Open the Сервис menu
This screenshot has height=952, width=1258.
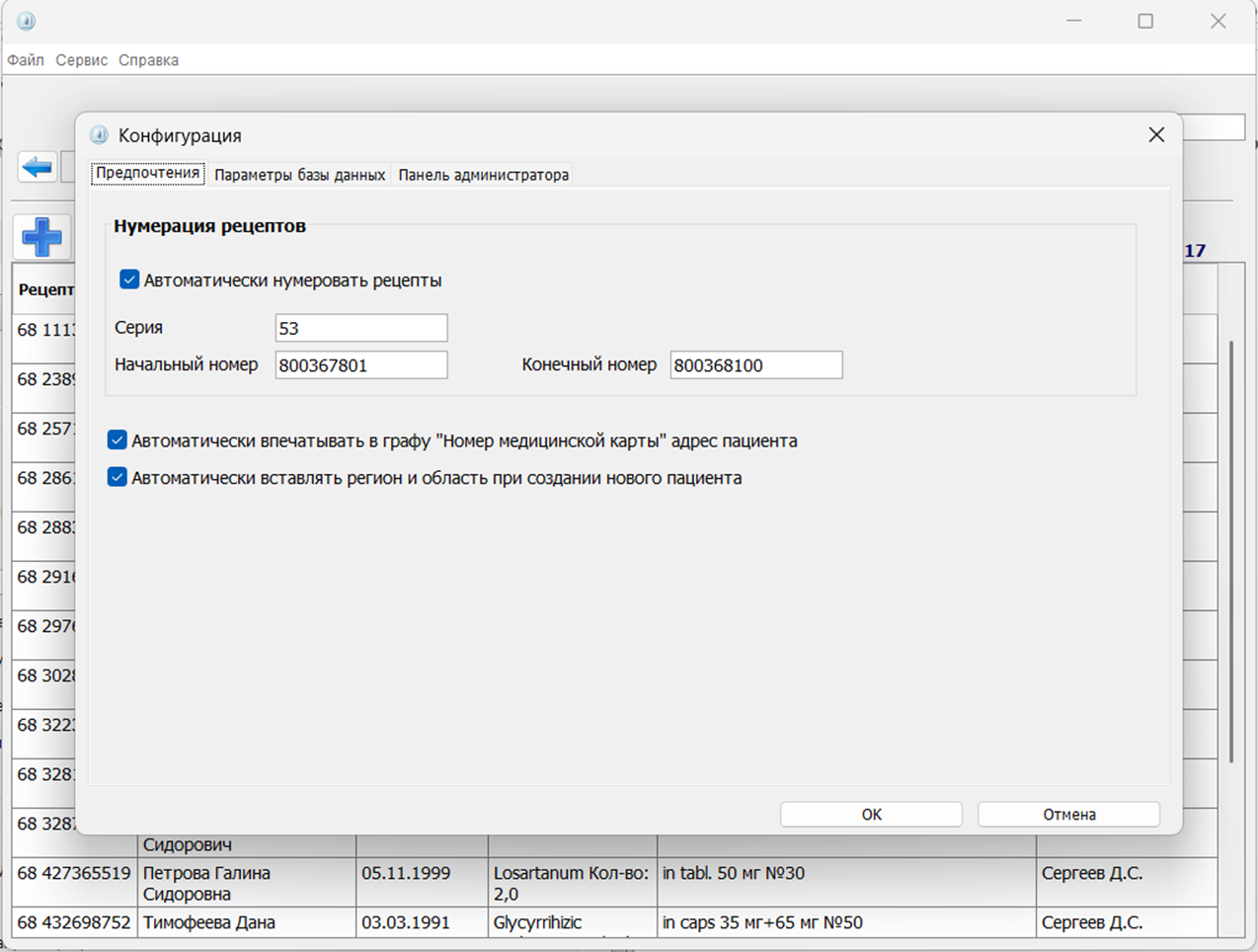(x=81, y=60)
